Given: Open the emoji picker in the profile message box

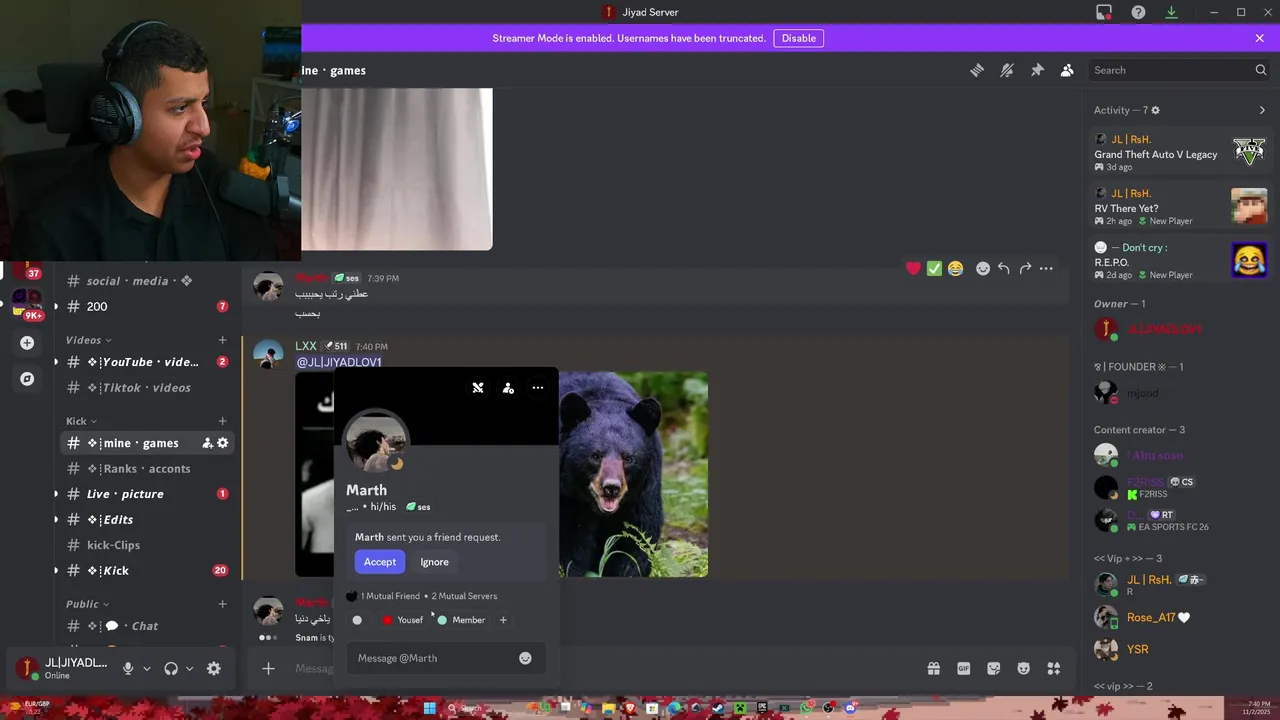Looking at the screenshot, I should 525,658.
